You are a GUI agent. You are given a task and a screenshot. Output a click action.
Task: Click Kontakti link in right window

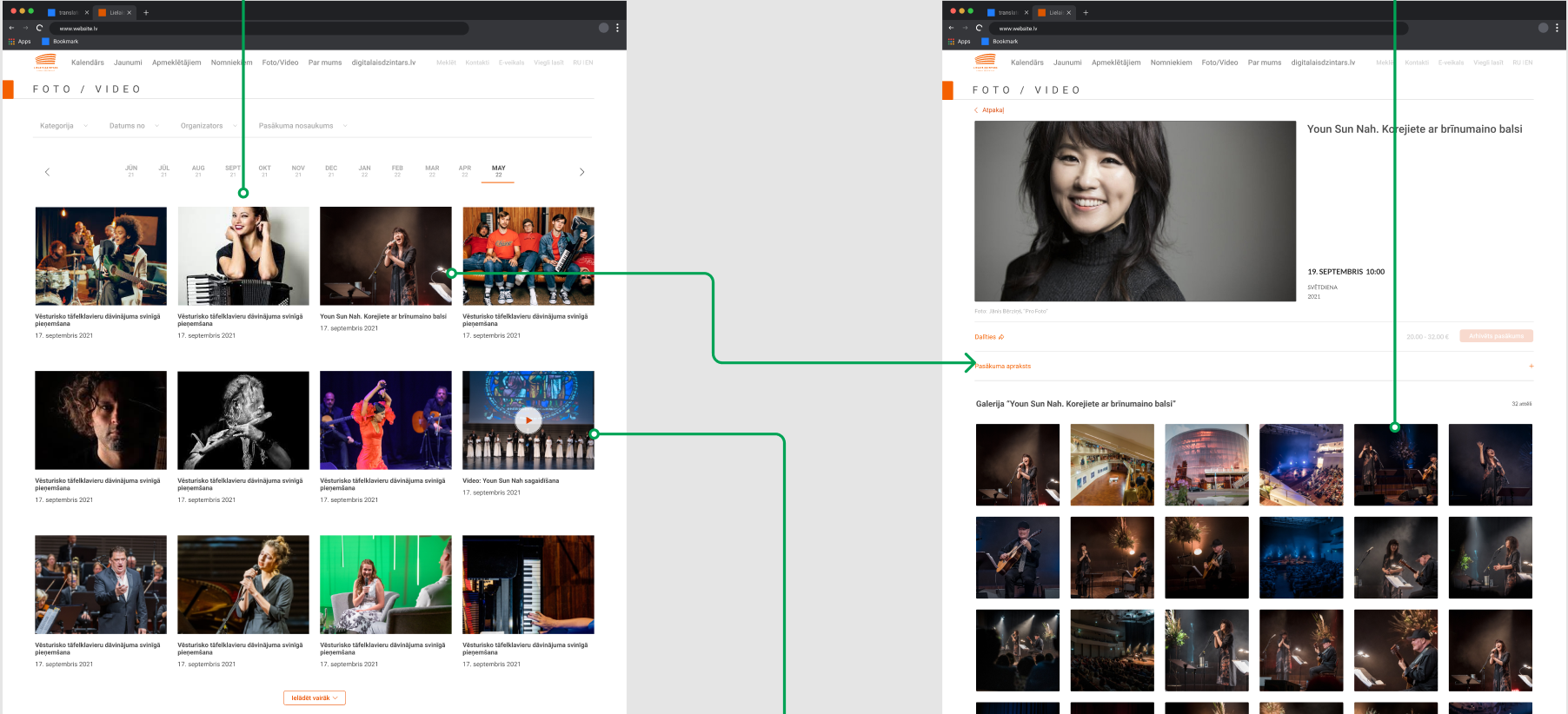(1417, 63)
